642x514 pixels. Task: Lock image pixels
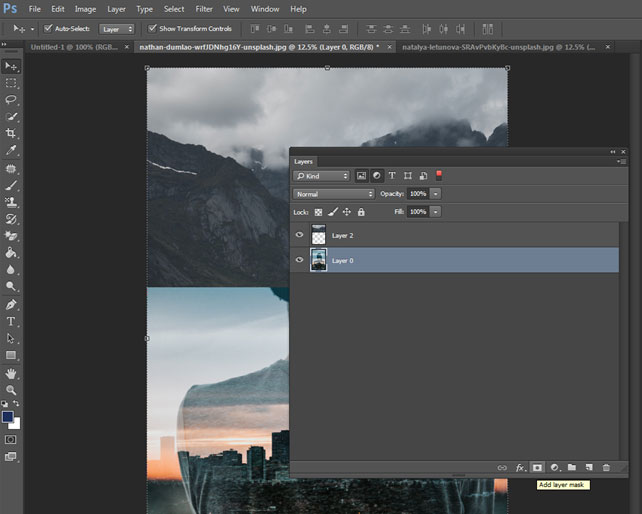pyautogui.click(x=333, y=212)
